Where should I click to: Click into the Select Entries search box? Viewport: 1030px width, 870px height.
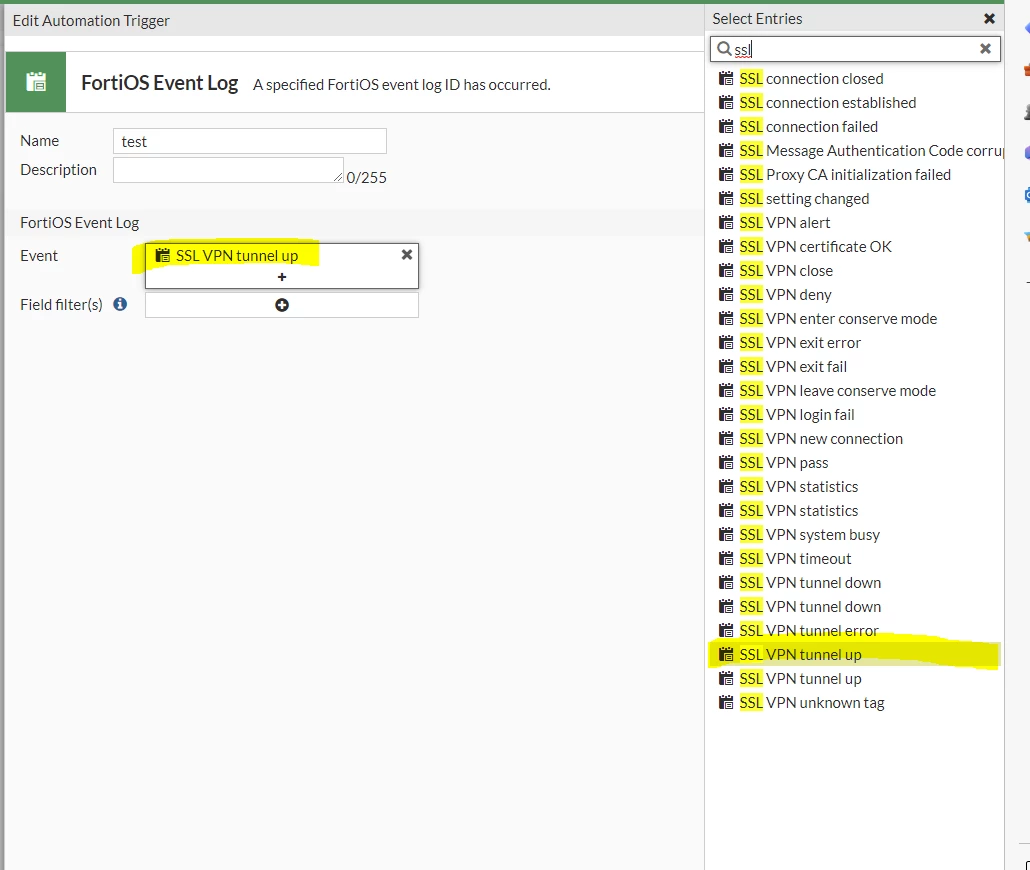tap(855, 49)
